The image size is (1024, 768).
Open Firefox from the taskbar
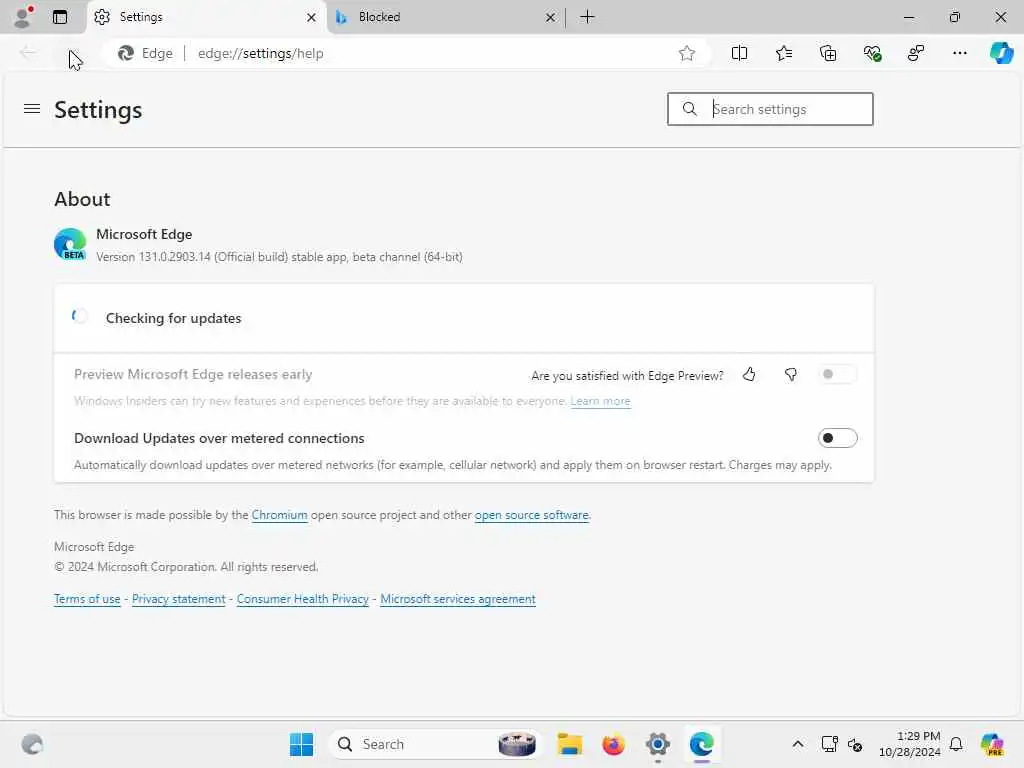click(613, 744)
